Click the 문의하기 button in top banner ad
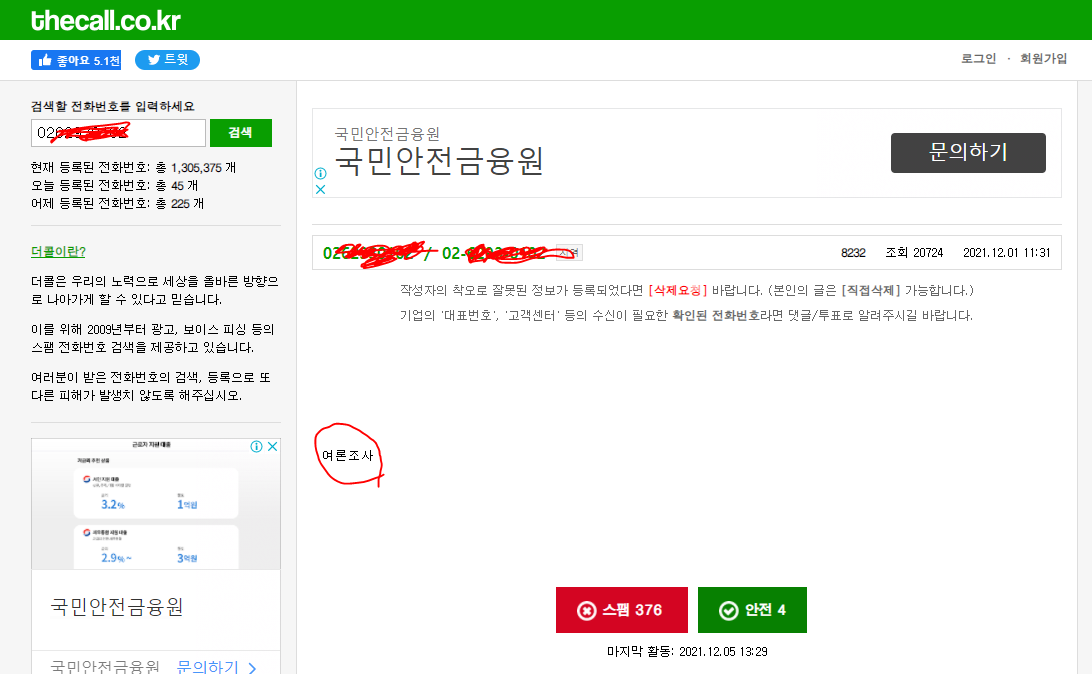Image resolution: width=1092 pixels, height=674 pixels. 968,152
